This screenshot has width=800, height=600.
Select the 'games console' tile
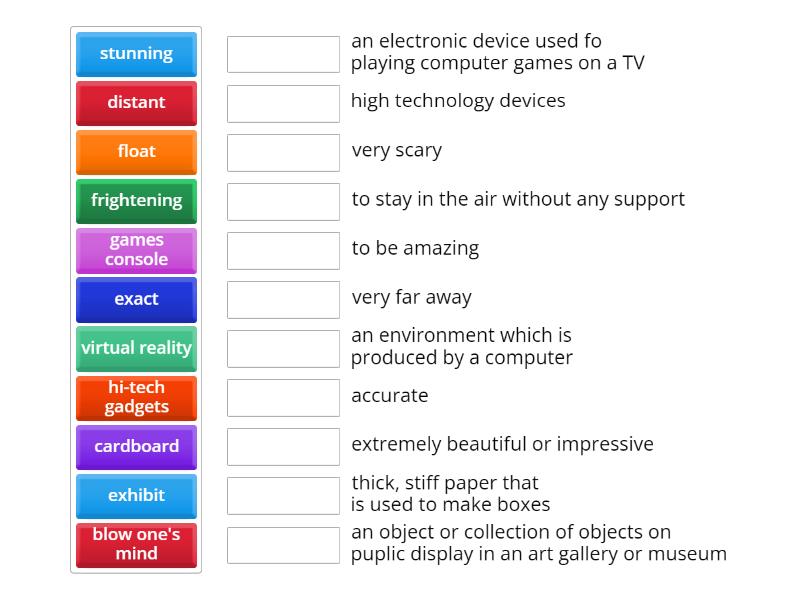tap(136, 250)
